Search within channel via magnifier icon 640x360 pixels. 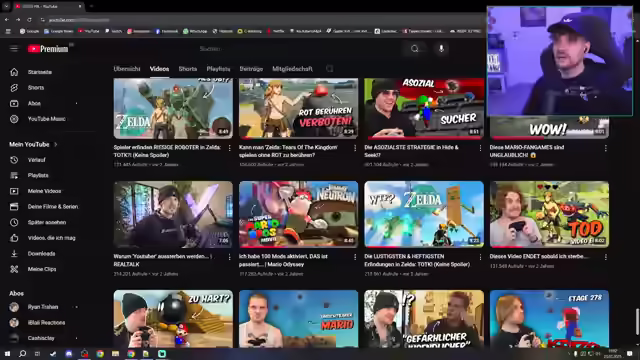point(329,69)
